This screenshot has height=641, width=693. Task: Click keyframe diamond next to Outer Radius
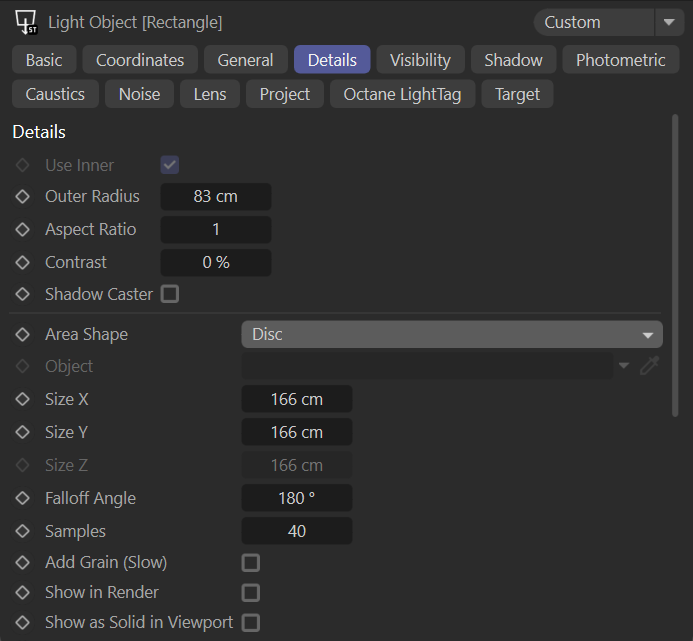[x=23, y=197]
